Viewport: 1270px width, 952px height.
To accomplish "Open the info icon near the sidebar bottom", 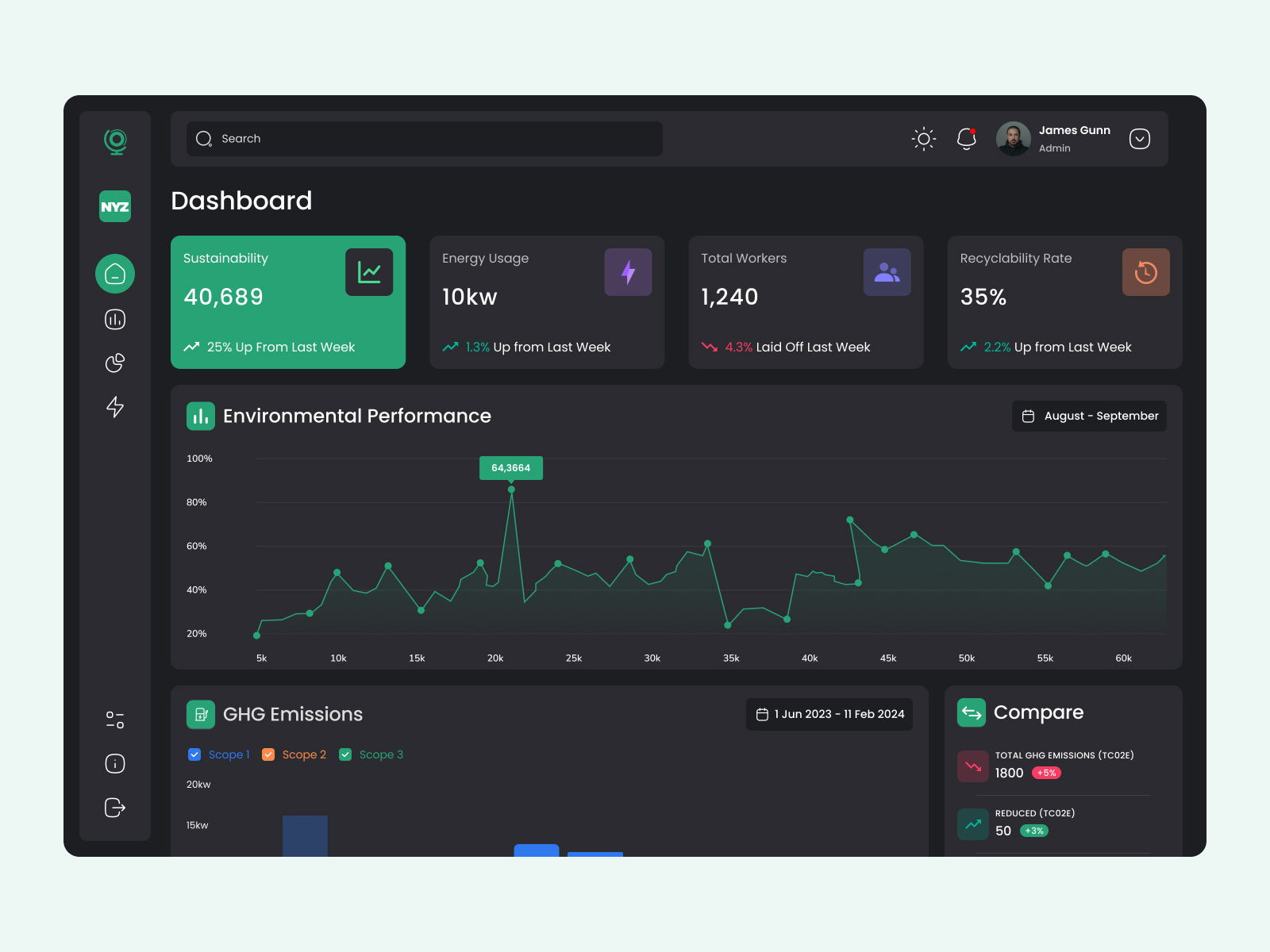I will click(x=115, y=763).
